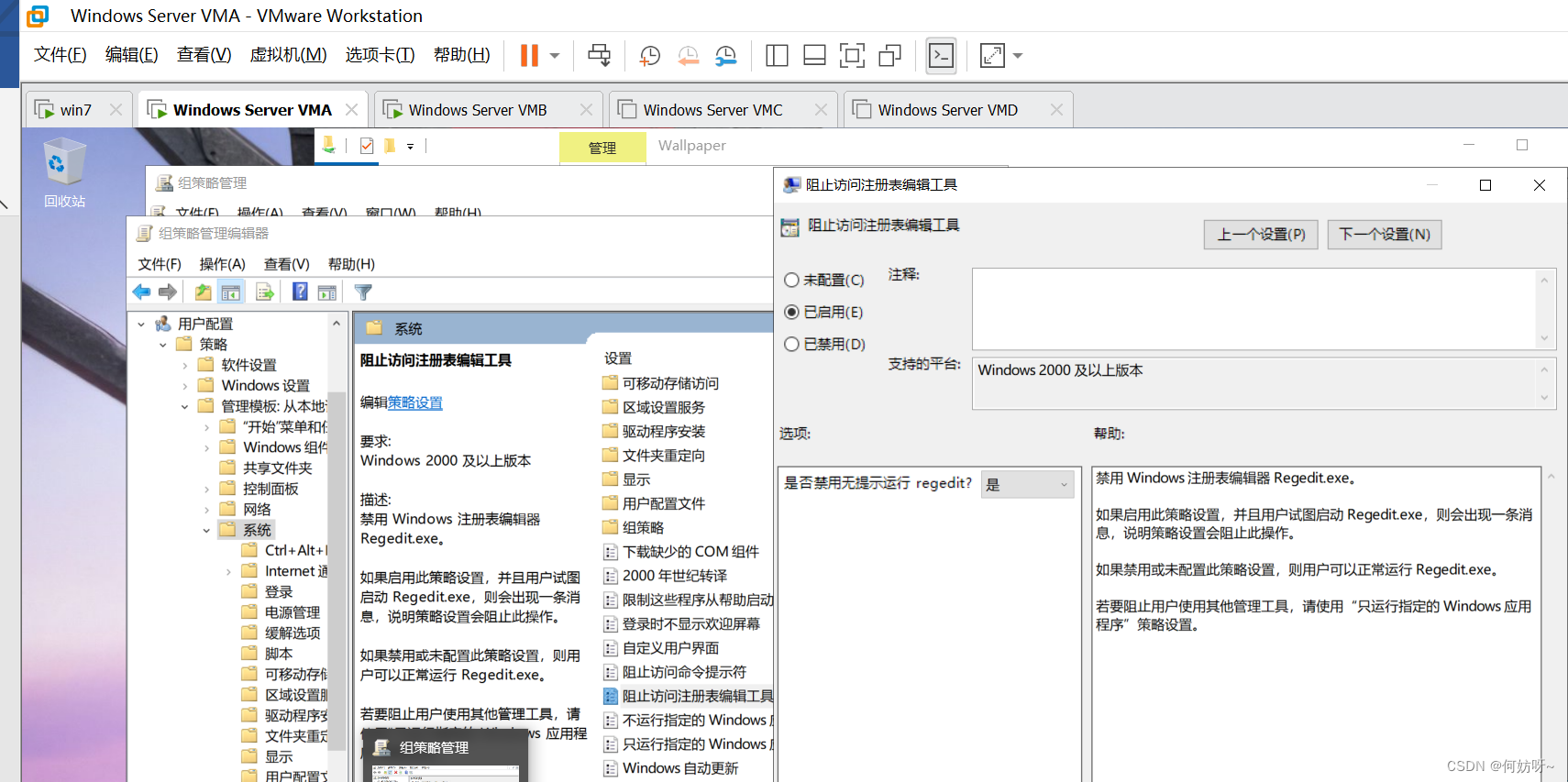The image size is (1568, 782).
Task: Select the 未配置 radio button
Action: pos(792,281)
